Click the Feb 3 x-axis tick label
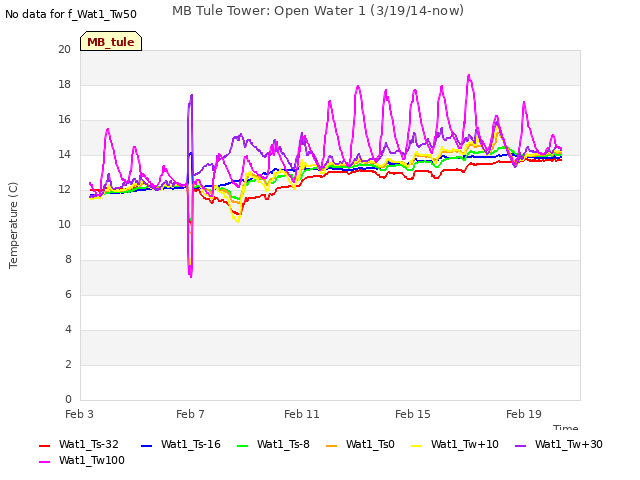 (x=79, y=414)
